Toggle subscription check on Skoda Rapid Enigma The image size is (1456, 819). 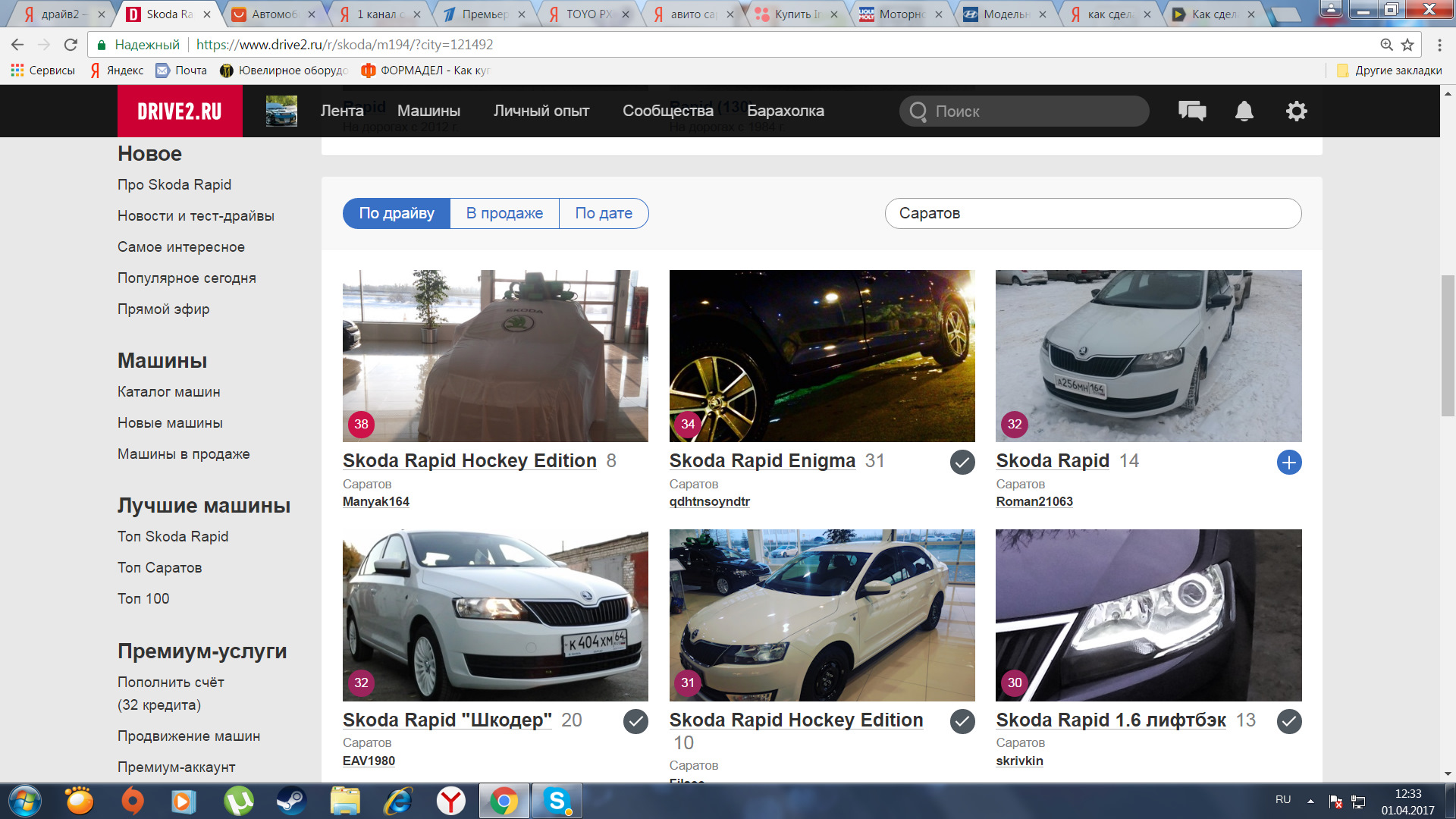(x=962, y=462)
